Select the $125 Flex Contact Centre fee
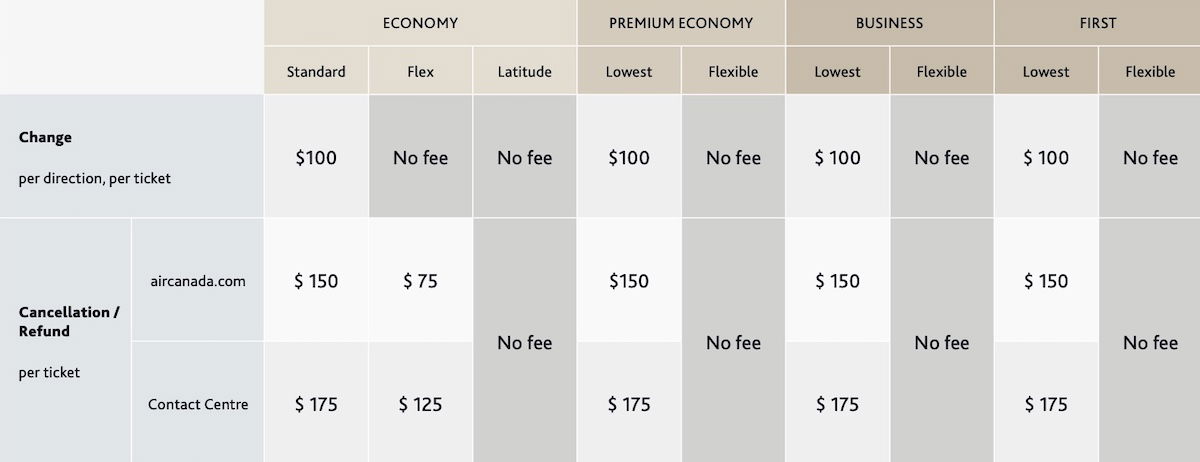This screenshot has width=1200, height=462. pyautogui.click(x=421, y=404)
